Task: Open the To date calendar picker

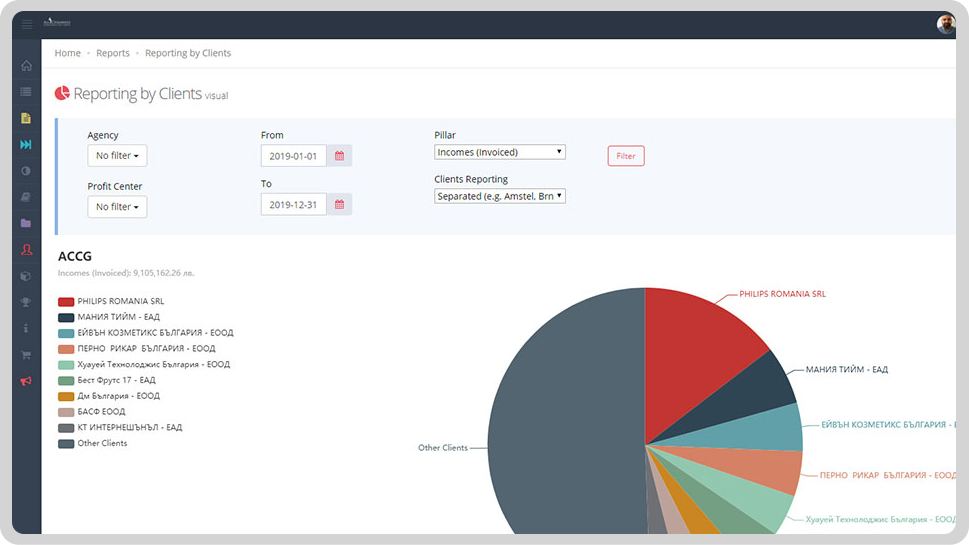Action: point(339,205)
